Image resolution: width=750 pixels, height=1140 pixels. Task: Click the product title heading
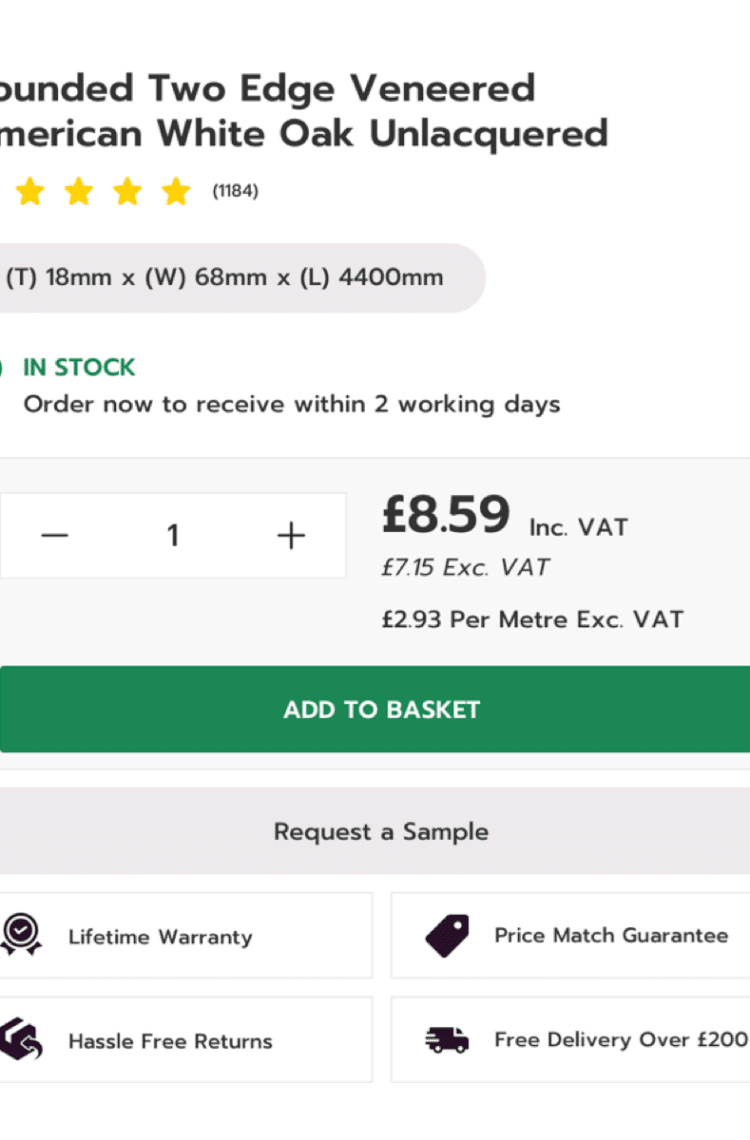point(304,111)
